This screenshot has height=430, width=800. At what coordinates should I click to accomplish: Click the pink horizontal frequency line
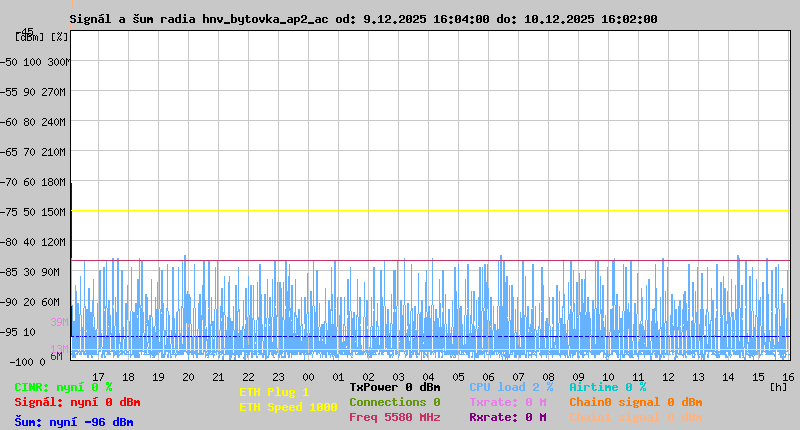(x=430, y=261)
